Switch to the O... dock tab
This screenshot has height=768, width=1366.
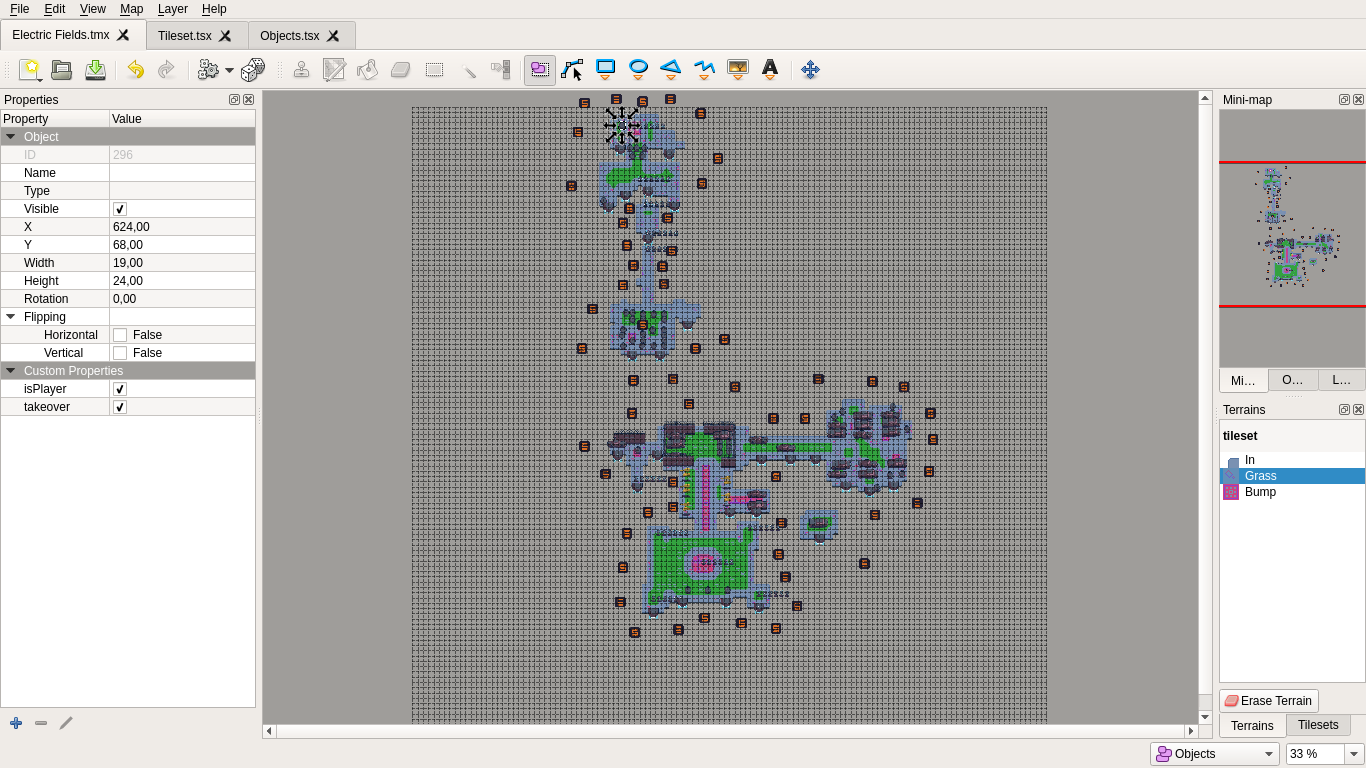[x=1293, y=380]
